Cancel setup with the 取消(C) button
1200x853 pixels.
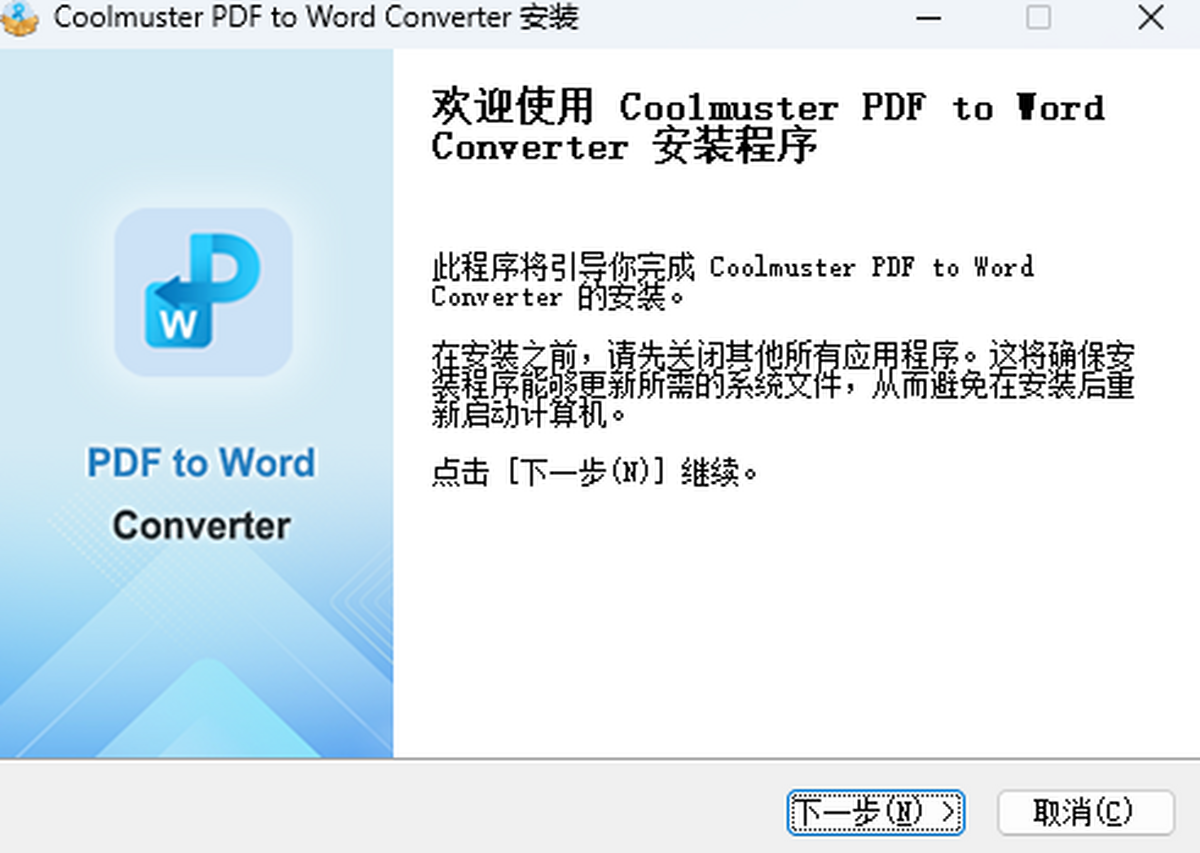(x=1085, y=812)
